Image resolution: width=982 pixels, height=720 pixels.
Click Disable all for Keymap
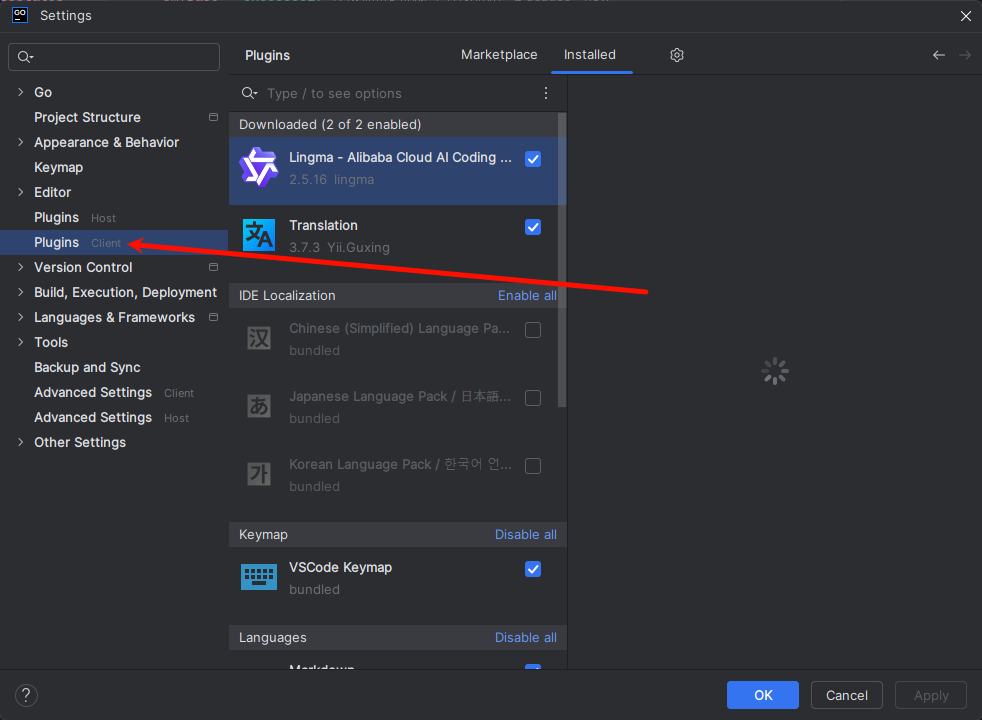525,535
